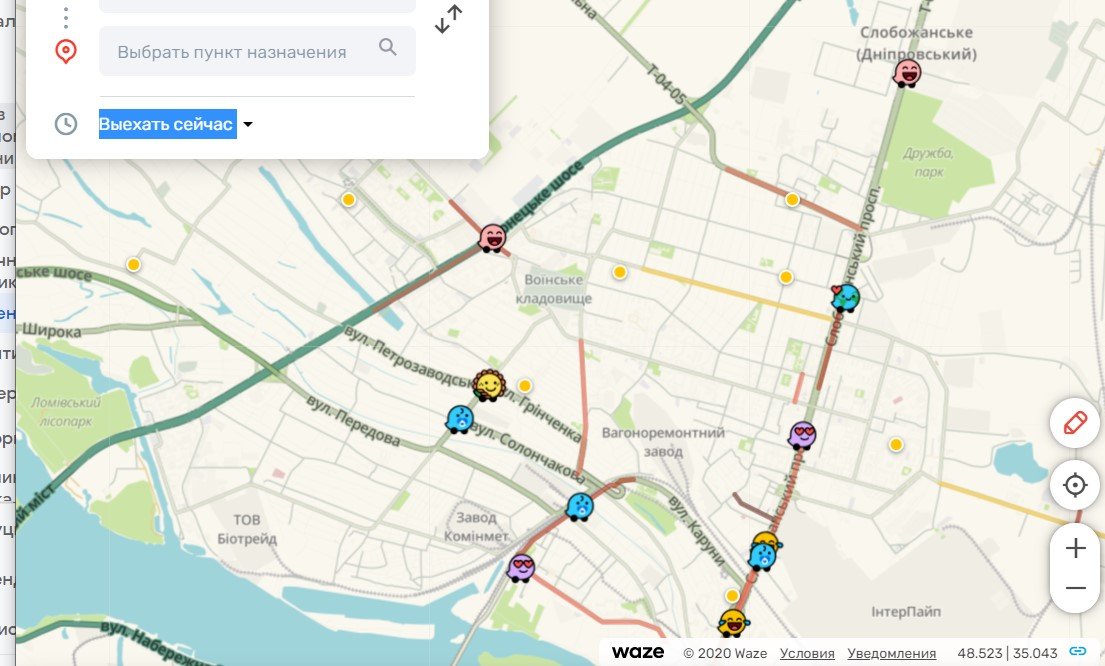Click the red destination pin icon
The height and width of the screenshot is (666, 1105).
[66, 51]
